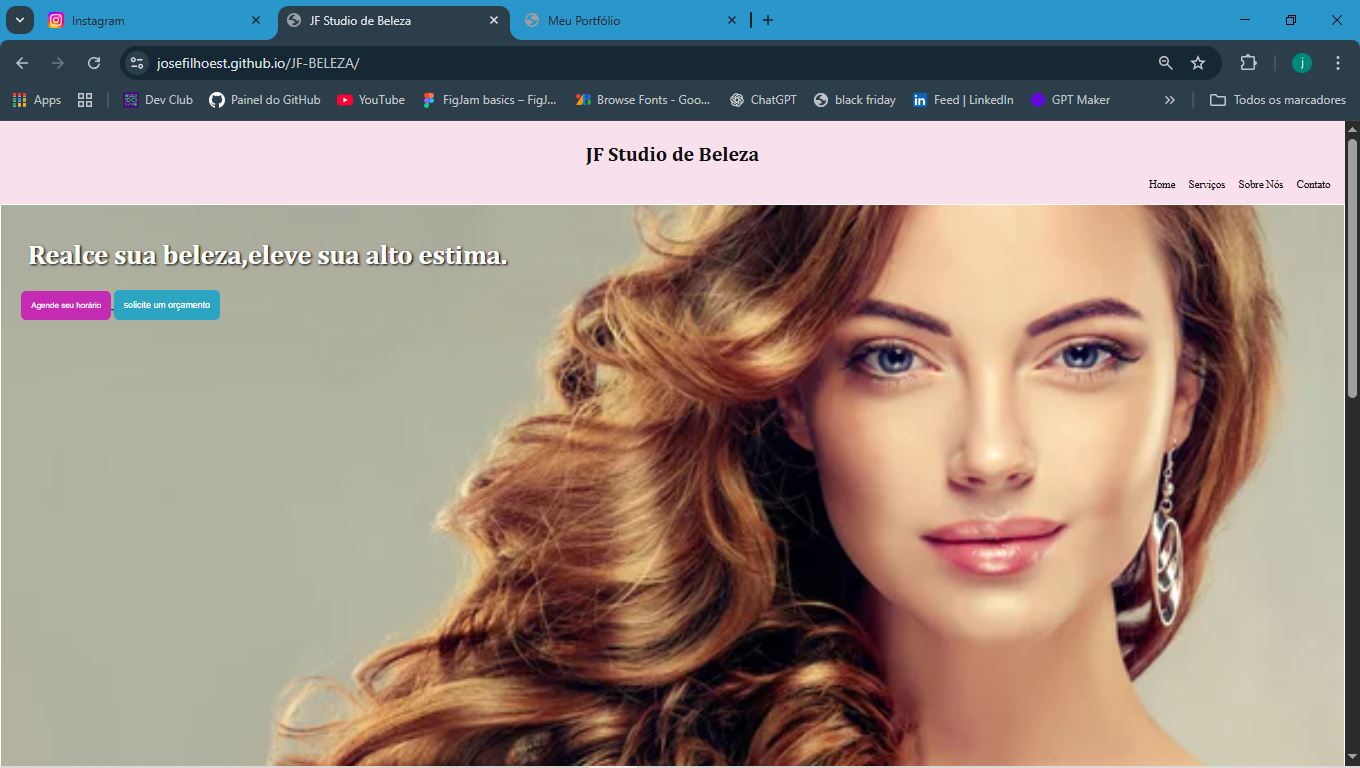Open the tab groups grid icon
Viewport: 1360px width, 768px height.
click(x=85, y=100)
